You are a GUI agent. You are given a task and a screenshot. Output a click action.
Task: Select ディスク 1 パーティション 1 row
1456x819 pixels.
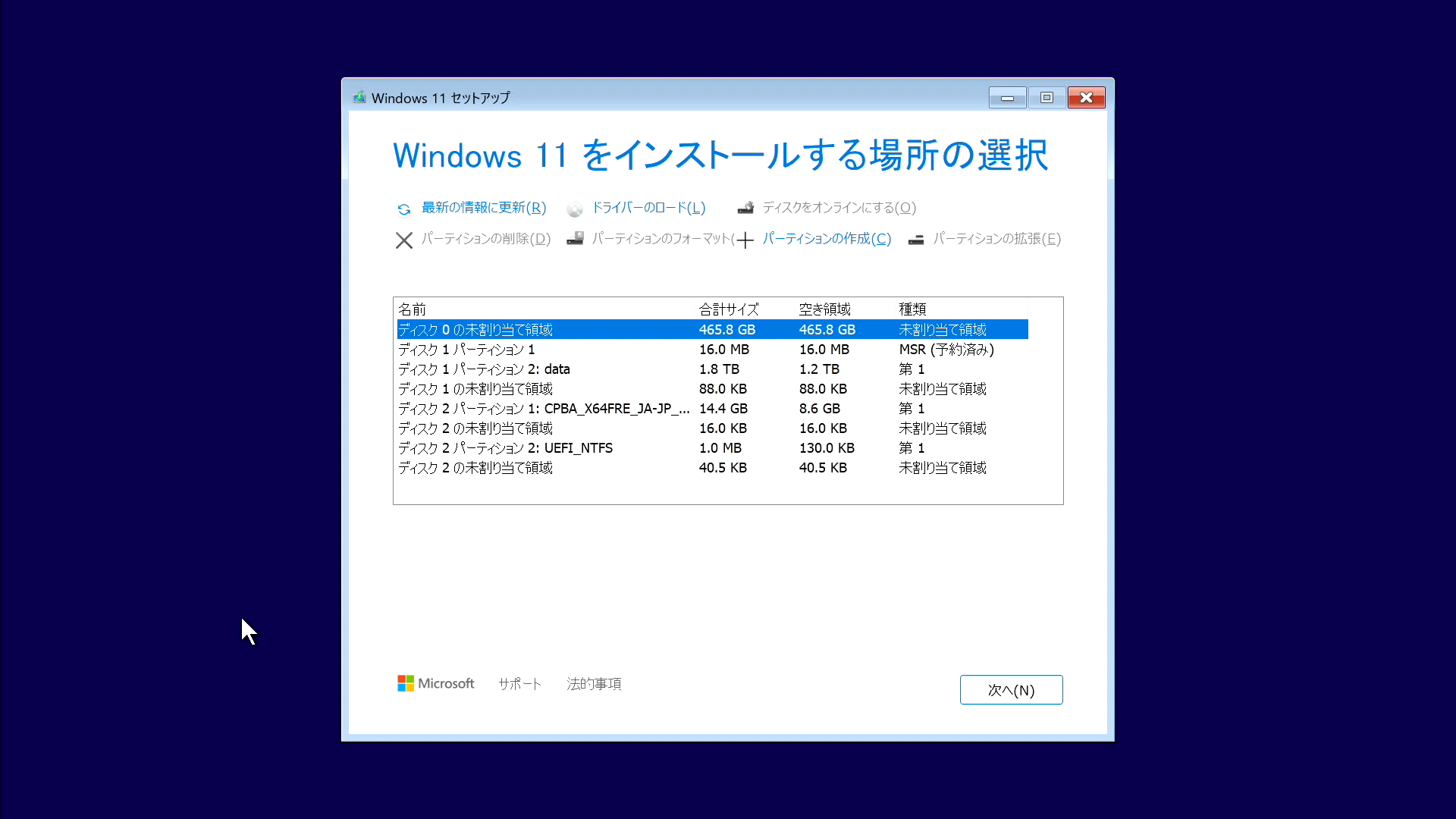click(712, 350)
